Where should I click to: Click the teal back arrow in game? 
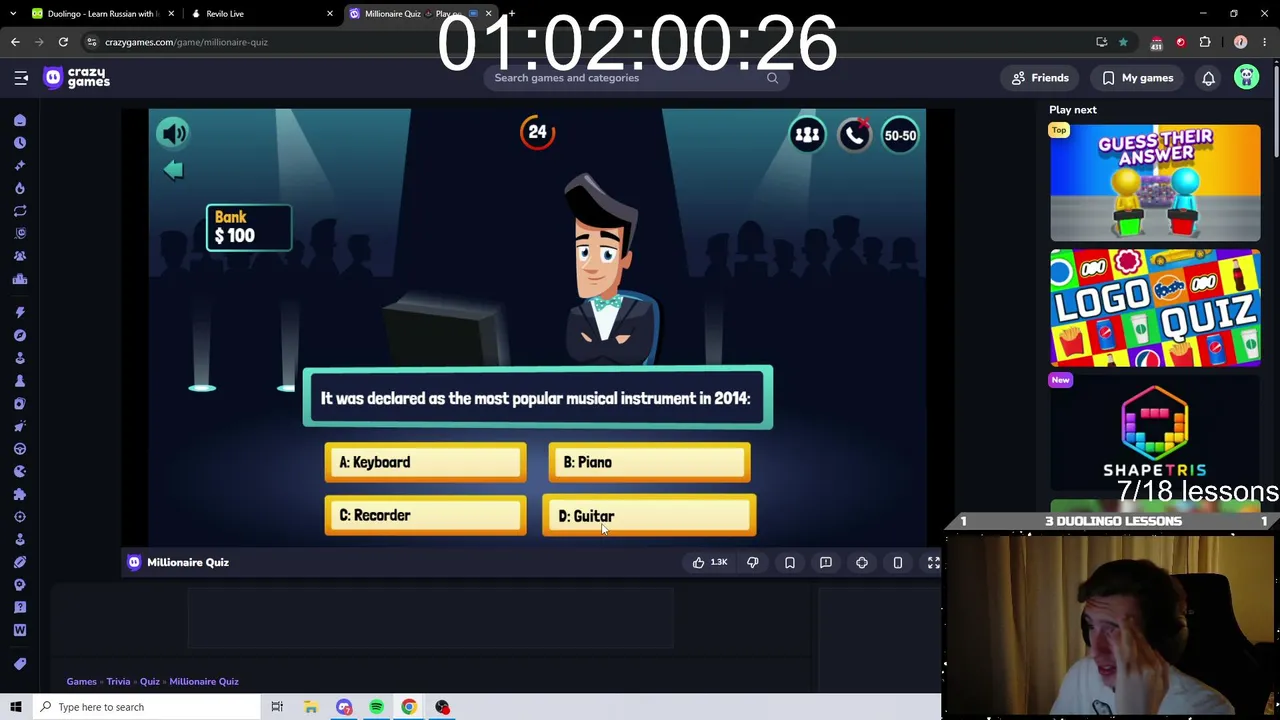pos(173,169)
